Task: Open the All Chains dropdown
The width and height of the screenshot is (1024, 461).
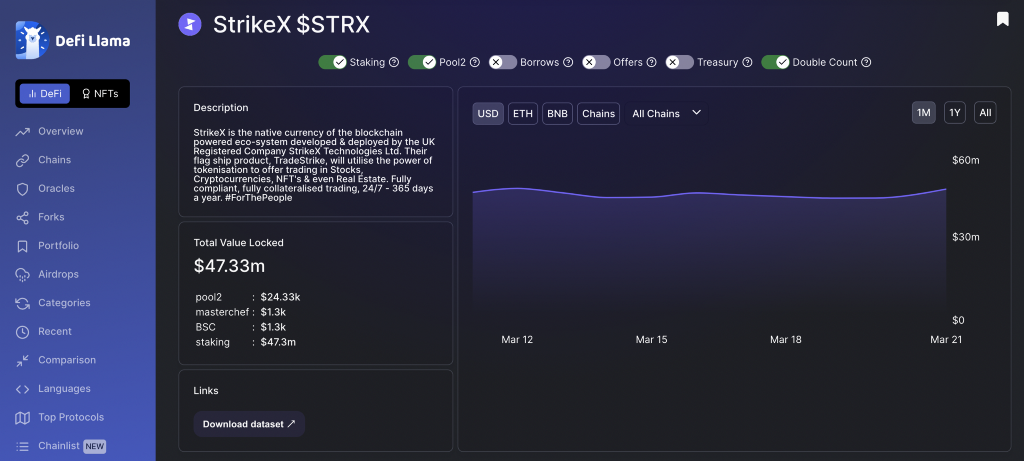Action: [x=666, y=114]
